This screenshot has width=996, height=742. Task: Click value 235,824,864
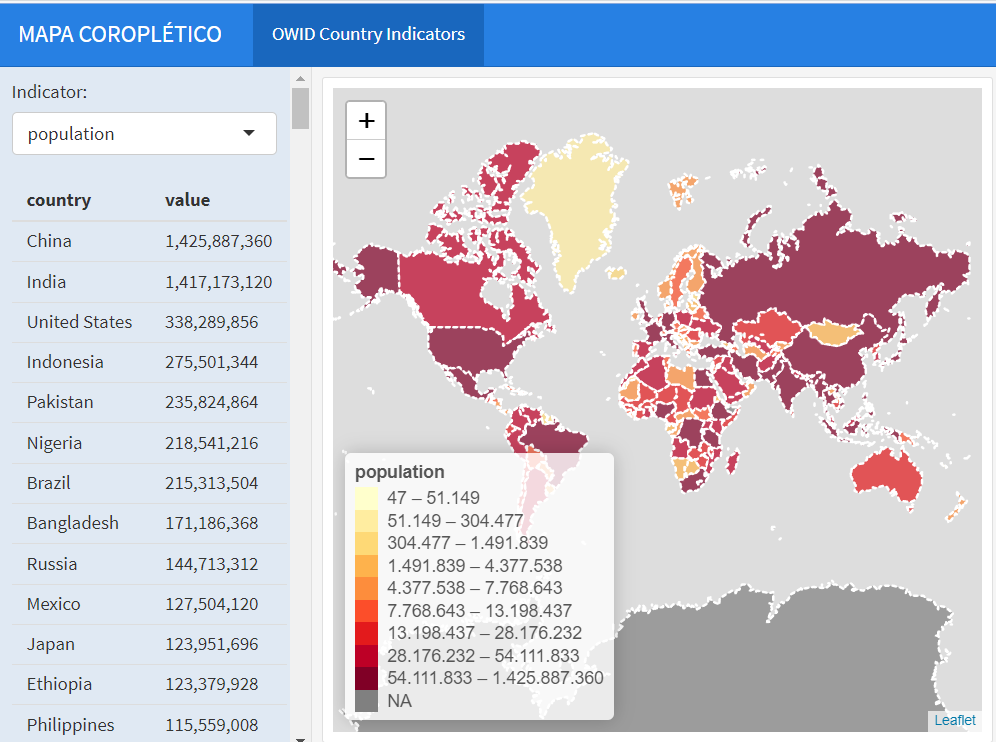pyautogui.click(x=212, y=402)
